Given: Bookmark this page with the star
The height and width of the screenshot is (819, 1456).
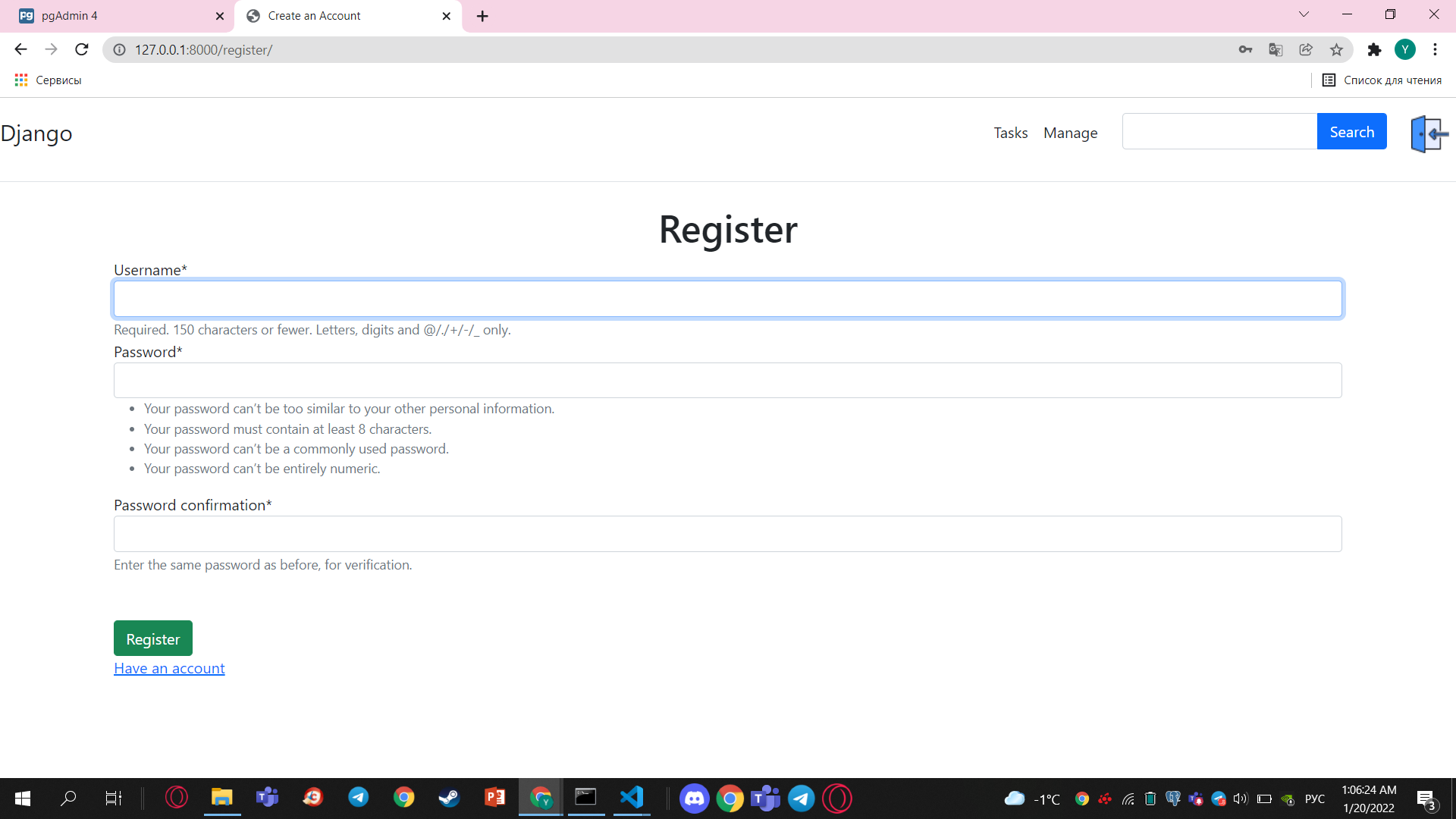Looking at the screenshot, I should point(1336,49).
